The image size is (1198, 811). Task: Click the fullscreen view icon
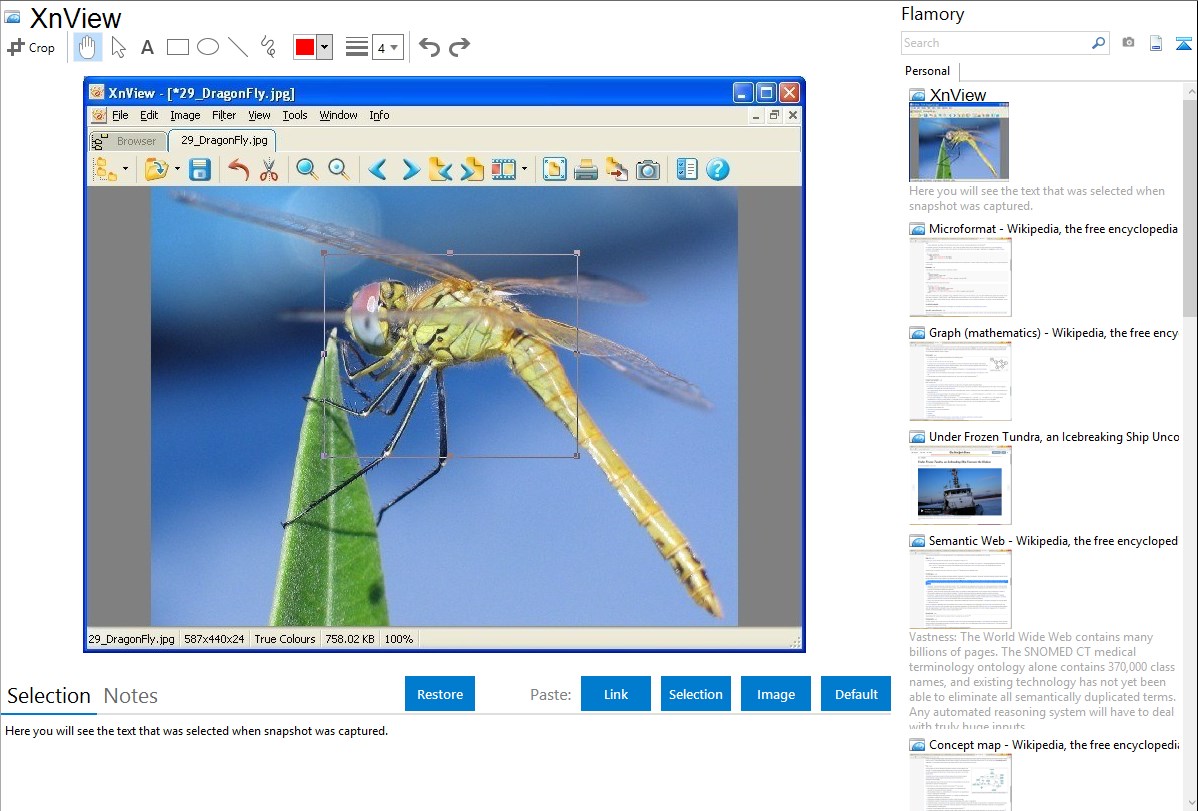tap(555, 169)
